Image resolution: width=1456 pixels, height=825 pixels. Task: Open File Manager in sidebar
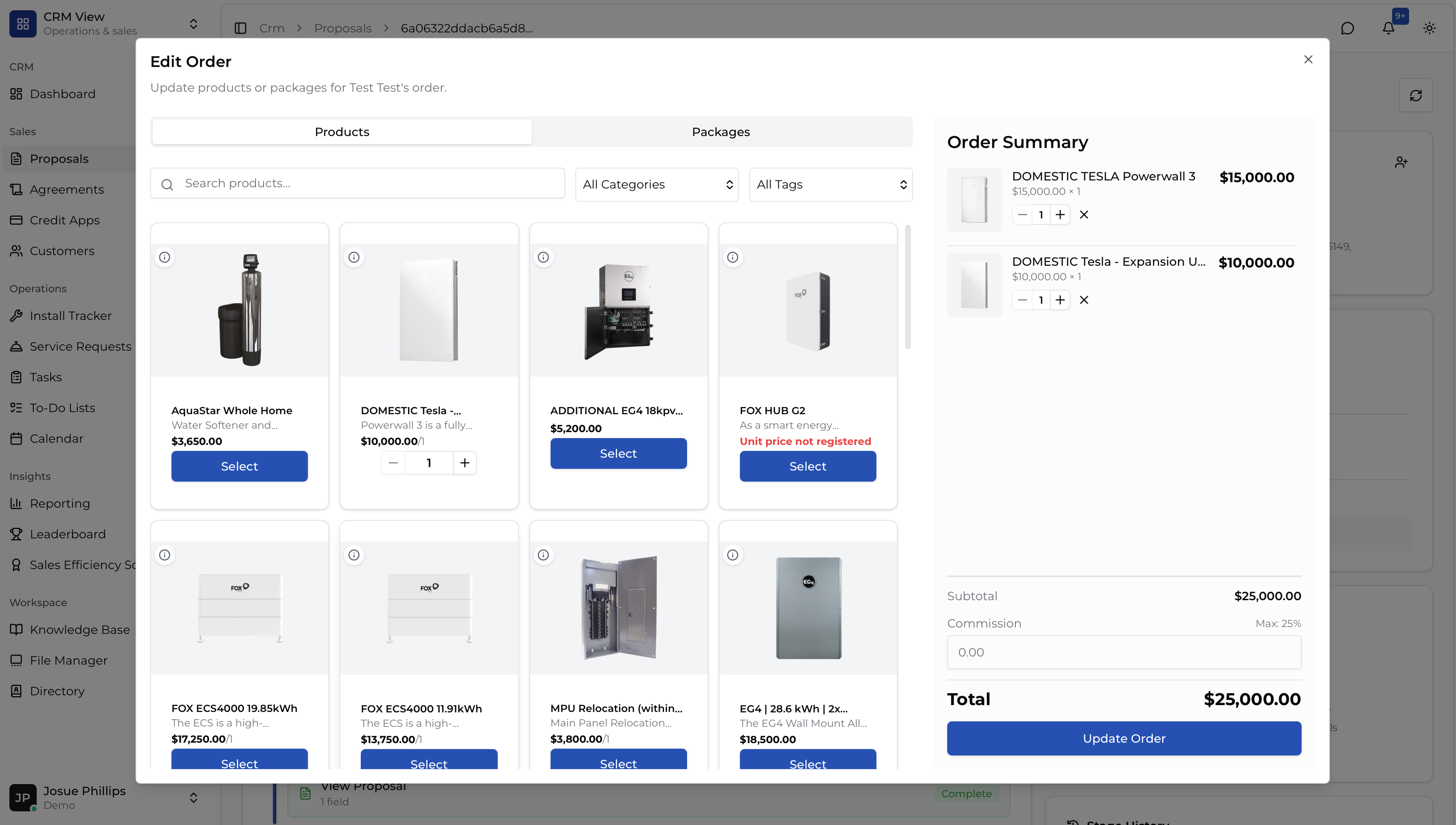coord(68,660)
